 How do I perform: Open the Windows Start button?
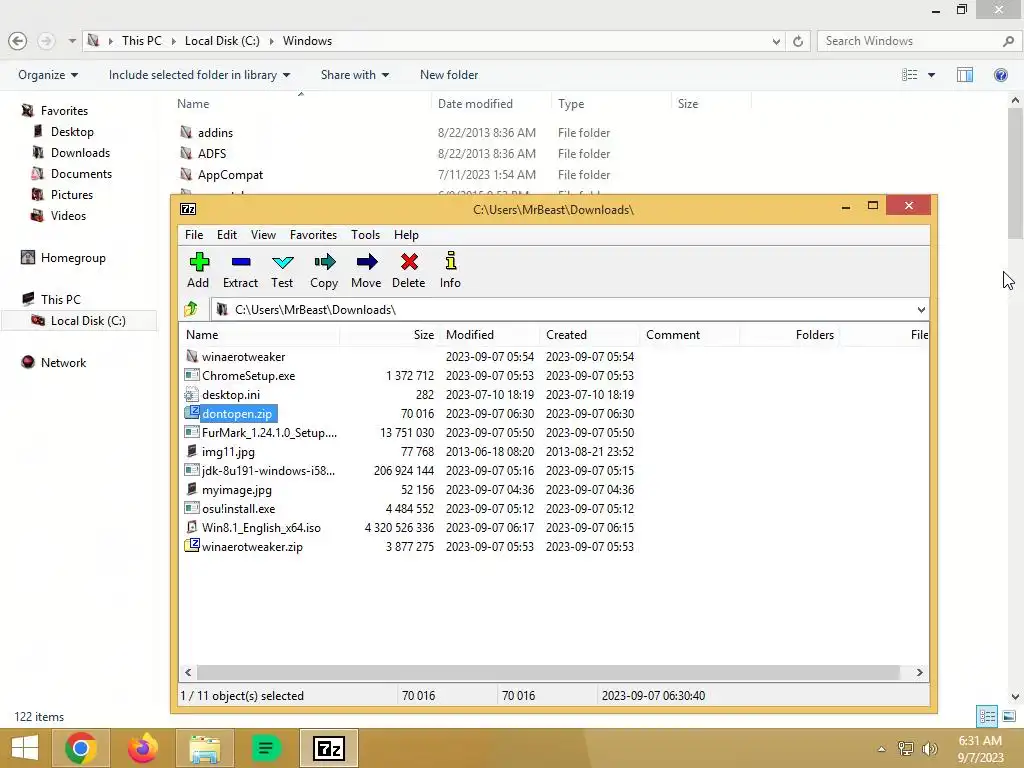tap(25, 748)
